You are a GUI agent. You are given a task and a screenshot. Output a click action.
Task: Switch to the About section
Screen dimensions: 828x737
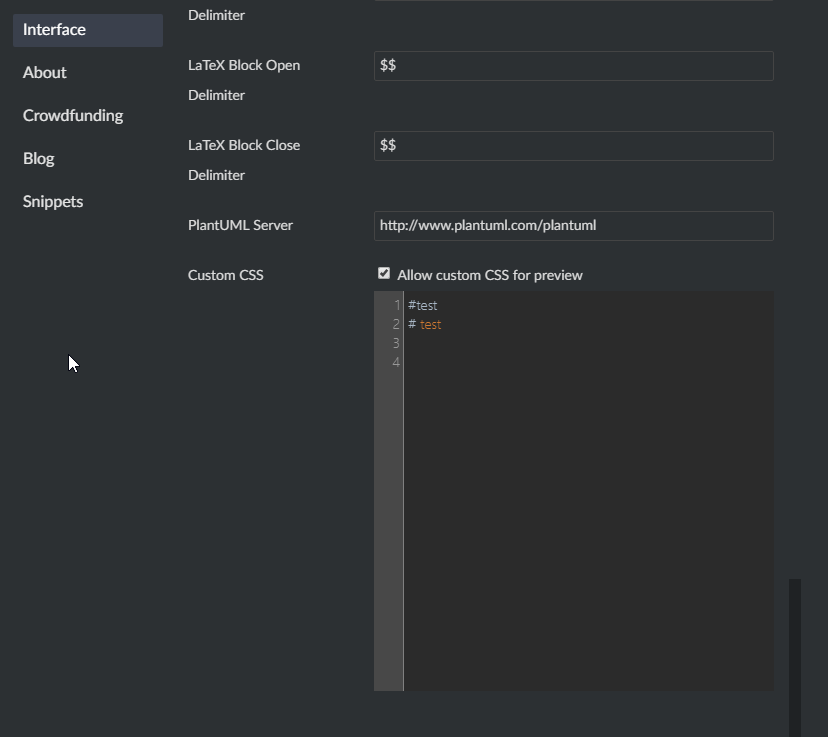pyautogui.click(x=44, y=72)
